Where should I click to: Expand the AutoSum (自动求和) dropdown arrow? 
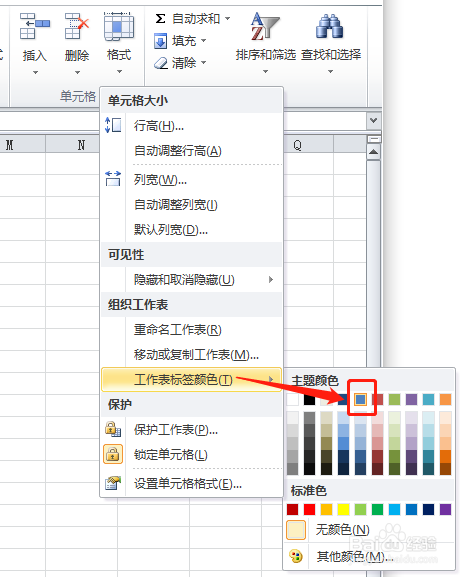(228, 18)
